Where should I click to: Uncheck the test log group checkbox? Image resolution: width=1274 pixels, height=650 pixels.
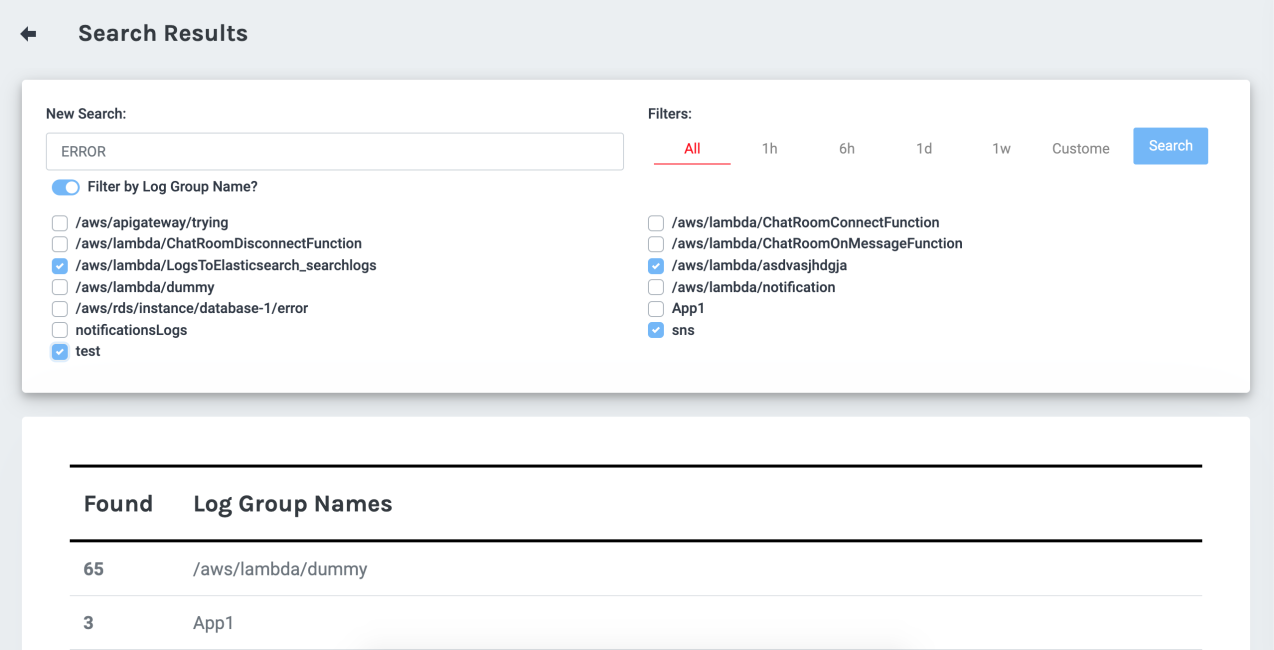(x=60, y=352)
